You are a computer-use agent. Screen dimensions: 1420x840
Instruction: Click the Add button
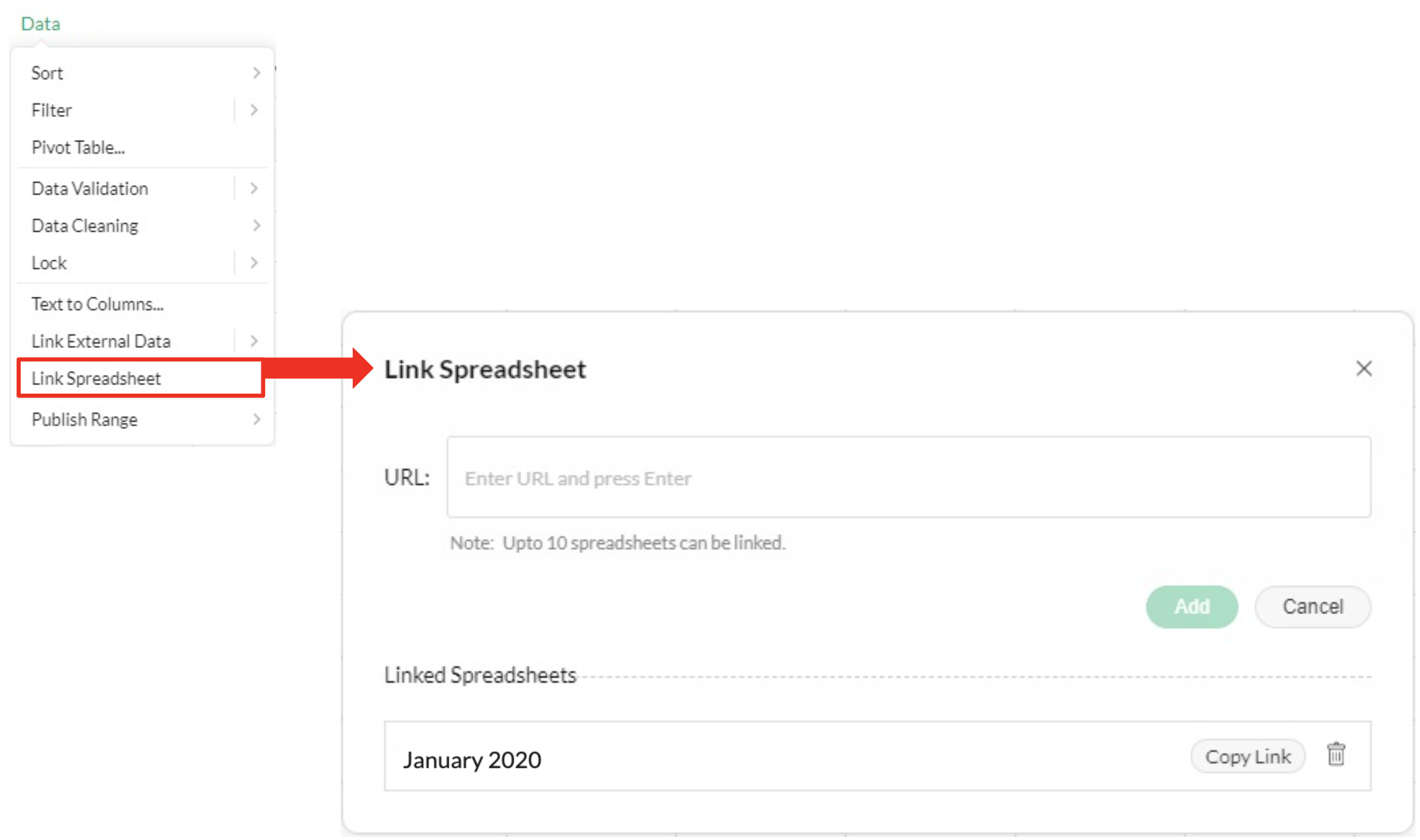click(x=1191, y=606)
